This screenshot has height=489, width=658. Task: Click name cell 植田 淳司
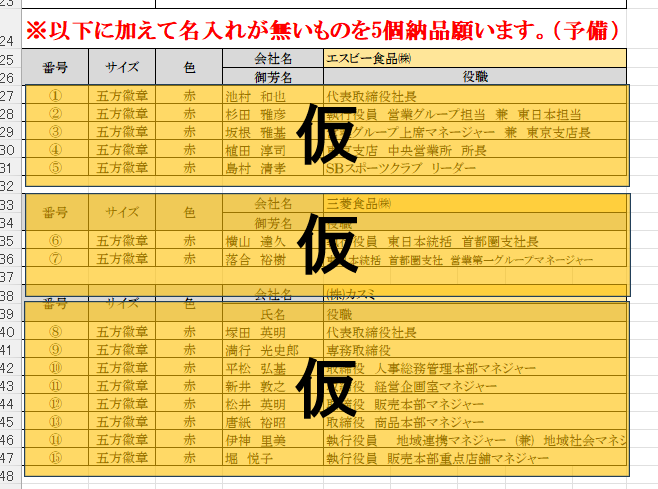(x=273, y=150)
